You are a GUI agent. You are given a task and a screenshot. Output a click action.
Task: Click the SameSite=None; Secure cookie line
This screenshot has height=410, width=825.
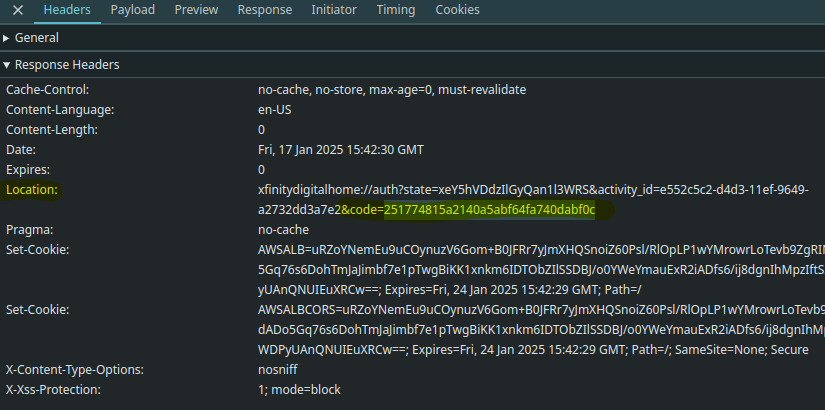[x=533, y=350]
